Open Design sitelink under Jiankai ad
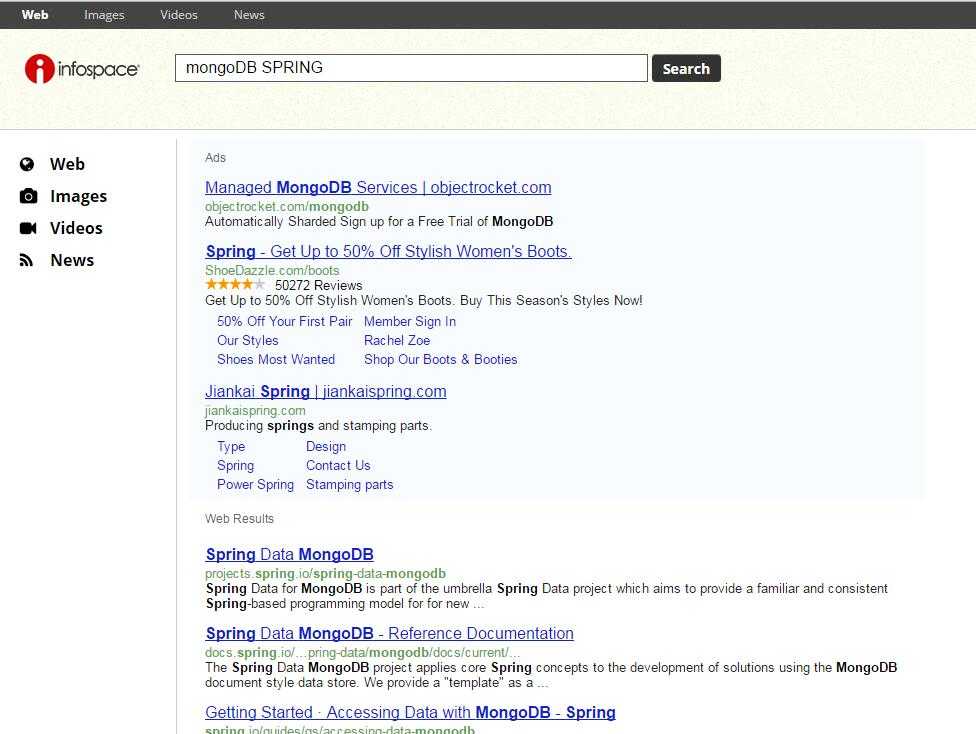The width and height of the screenshot is (976, 734). coord(326,446)
